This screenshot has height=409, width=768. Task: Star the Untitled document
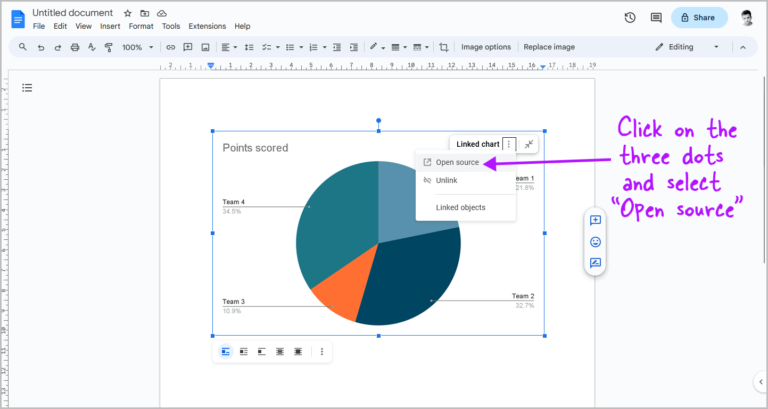tap(128, 13)
